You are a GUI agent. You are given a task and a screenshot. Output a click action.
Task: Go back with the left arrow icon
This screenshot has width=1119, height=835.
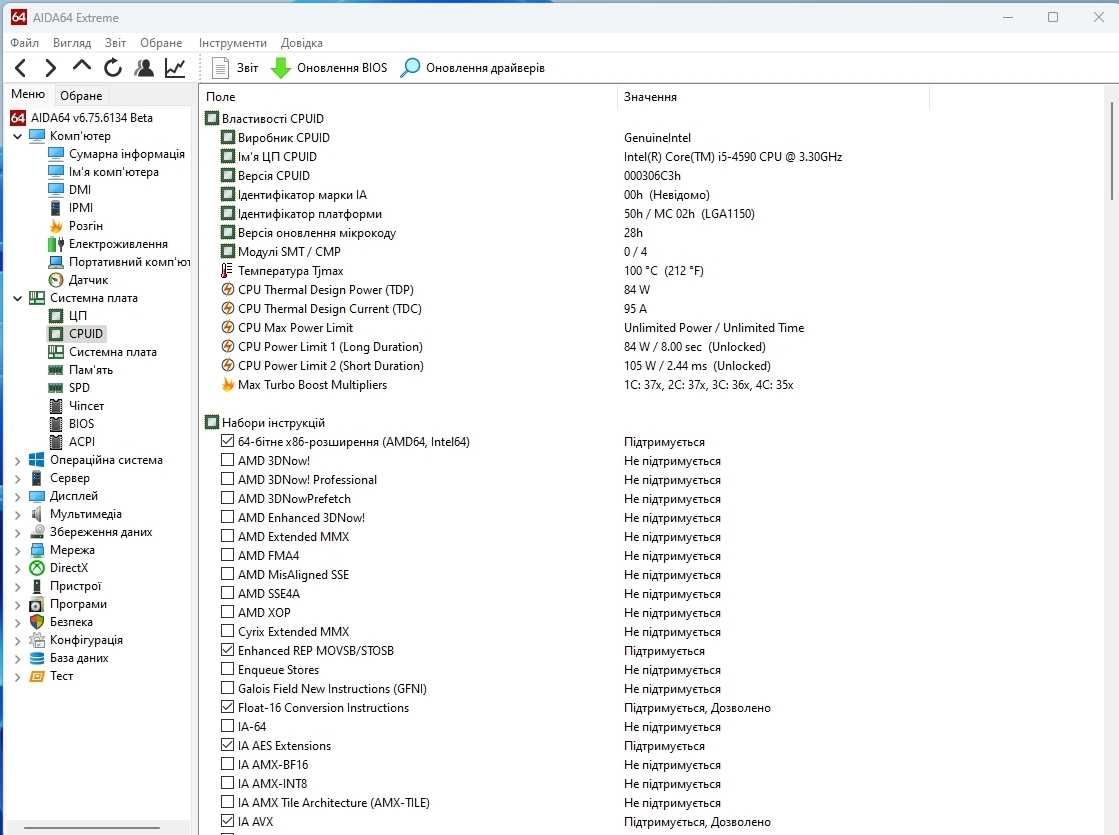[21, 68]
